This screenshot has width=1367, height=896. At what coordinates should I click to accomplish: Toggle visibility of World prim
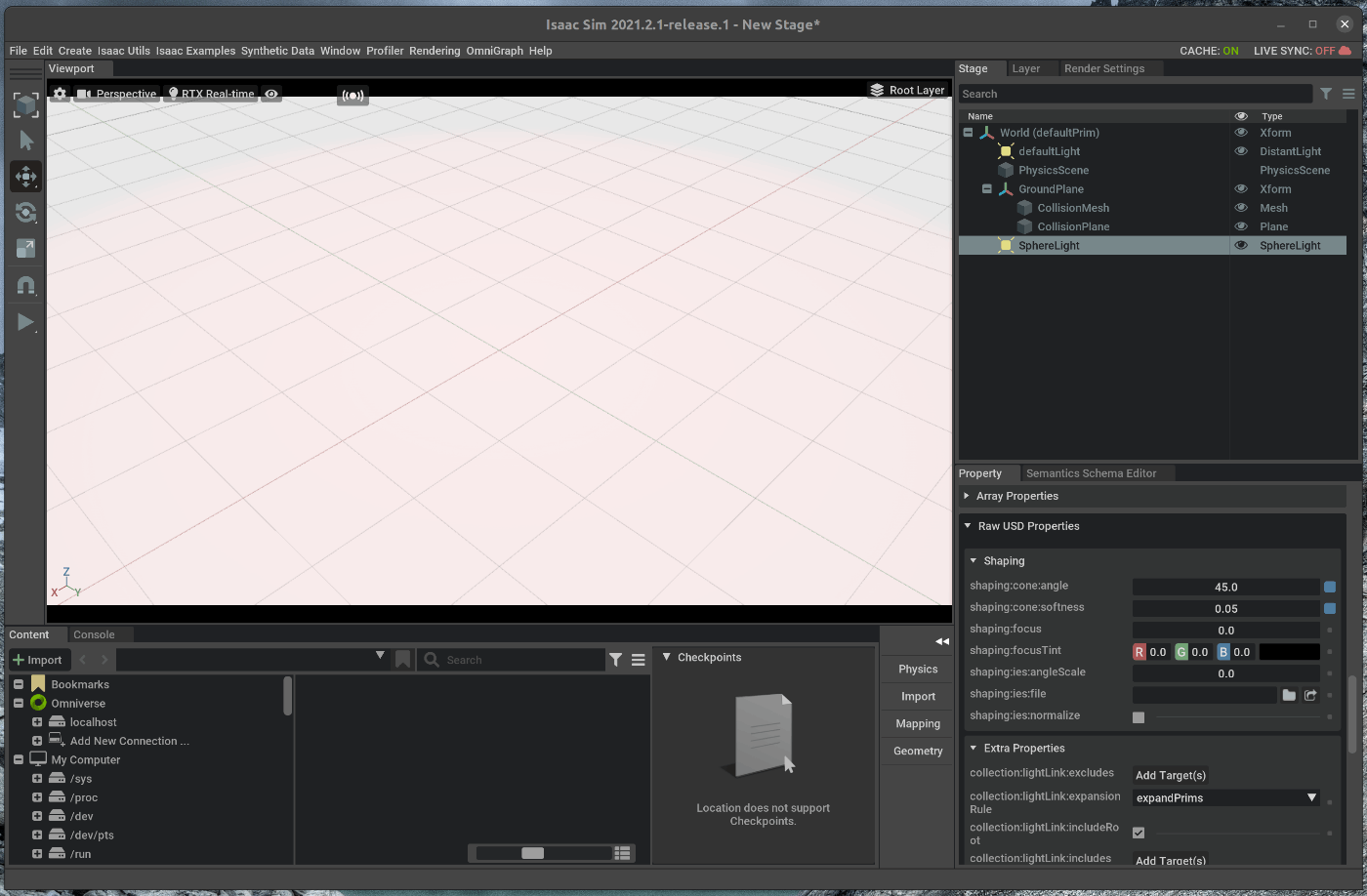(x=1241, y=133)
